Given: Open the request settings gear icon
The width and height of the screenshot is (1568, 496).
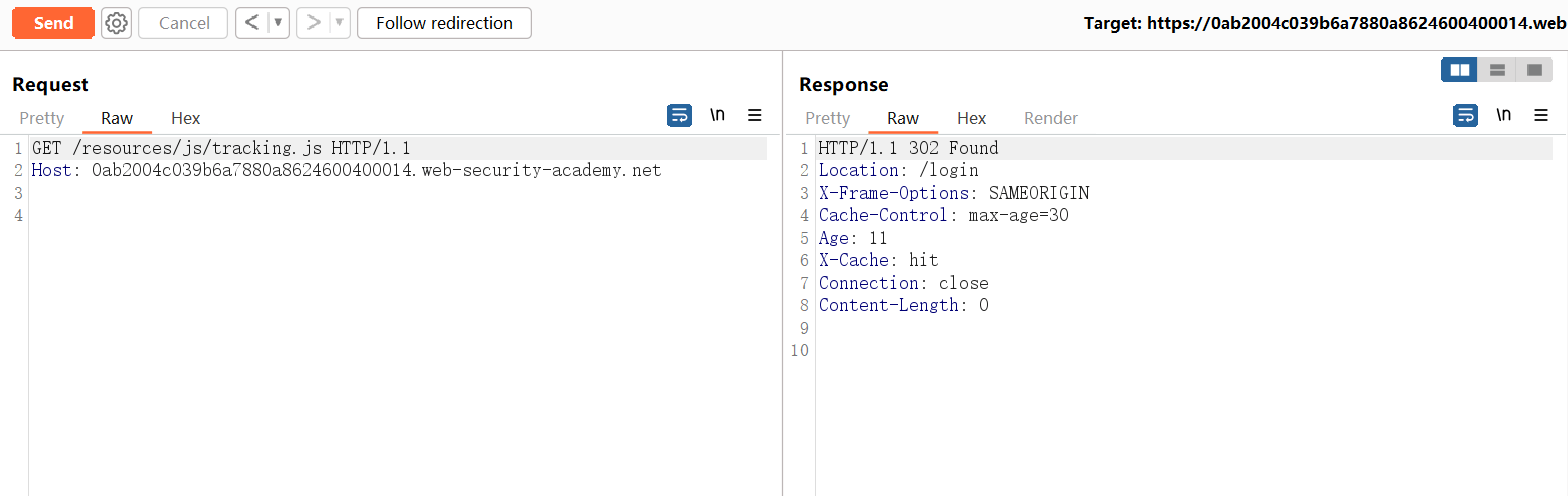Looking at the screenshot, I should click(116, 23).
